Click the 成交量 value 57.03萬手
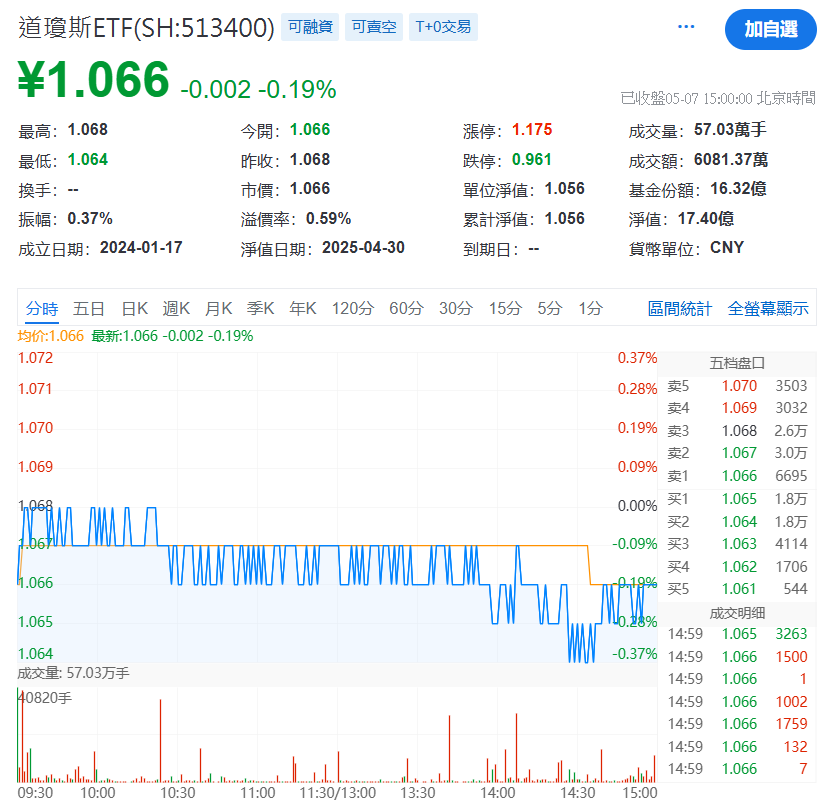This screenshot has width=839, height=811. (730, 129)
